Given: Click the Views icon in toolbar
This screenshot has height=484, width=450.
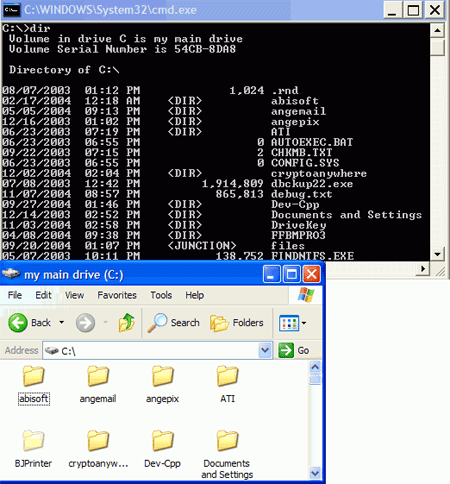Looking at the screenshot, I should point(289,323).
